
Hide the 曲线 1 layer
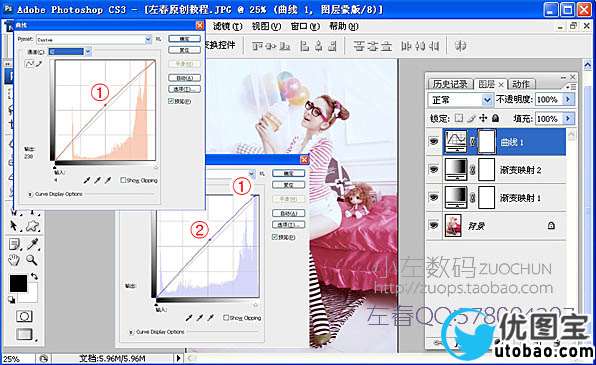click(434, 141)
